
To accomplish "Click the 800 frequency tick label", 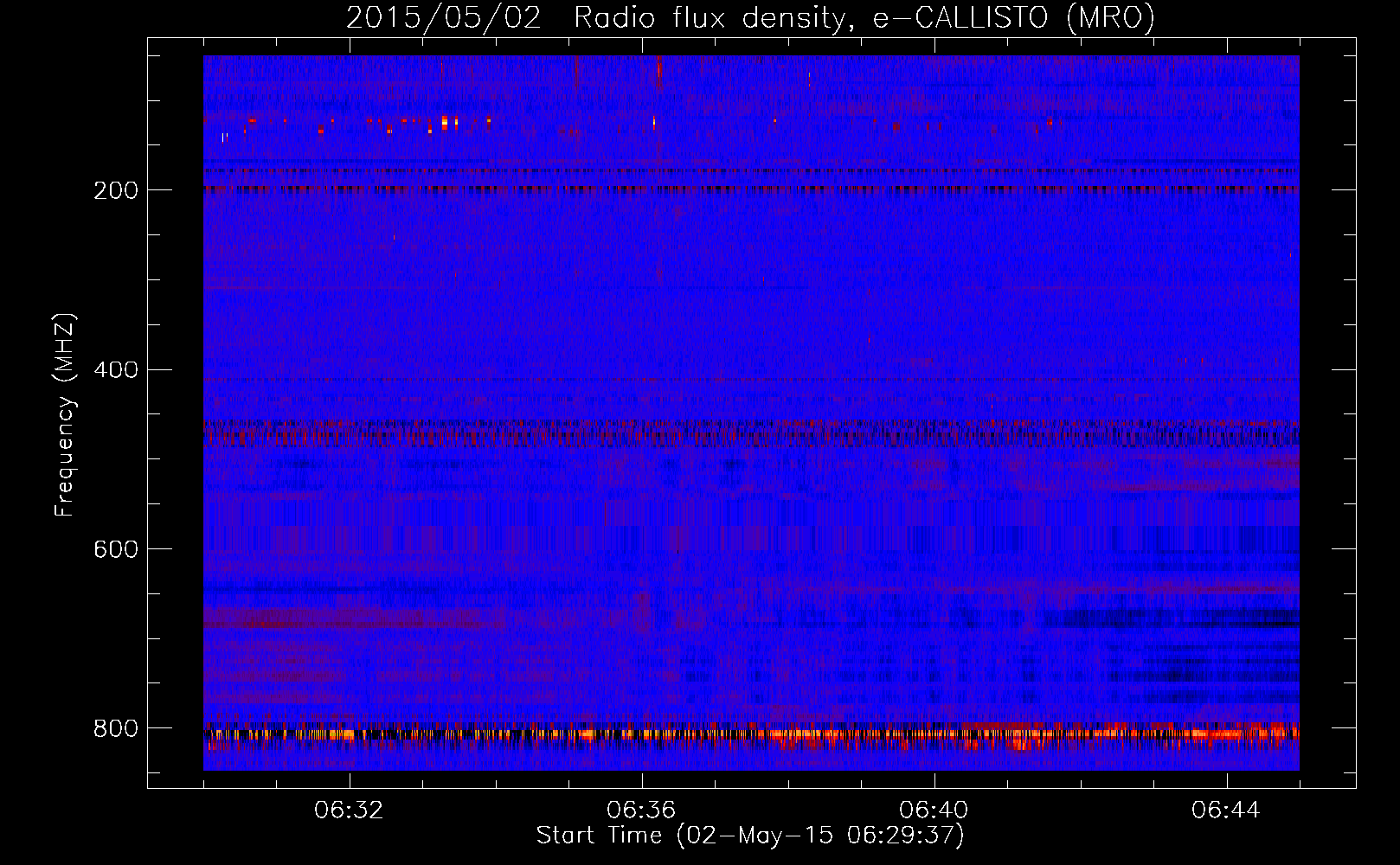I will tap(116, 728).
